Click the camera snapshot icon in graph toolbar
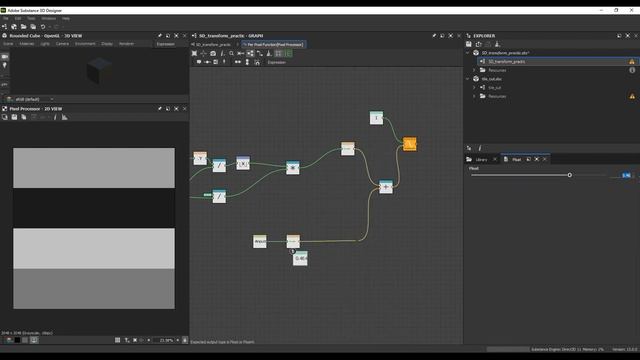The width and height of the screenshot is (640, 360). coord(213,53)
